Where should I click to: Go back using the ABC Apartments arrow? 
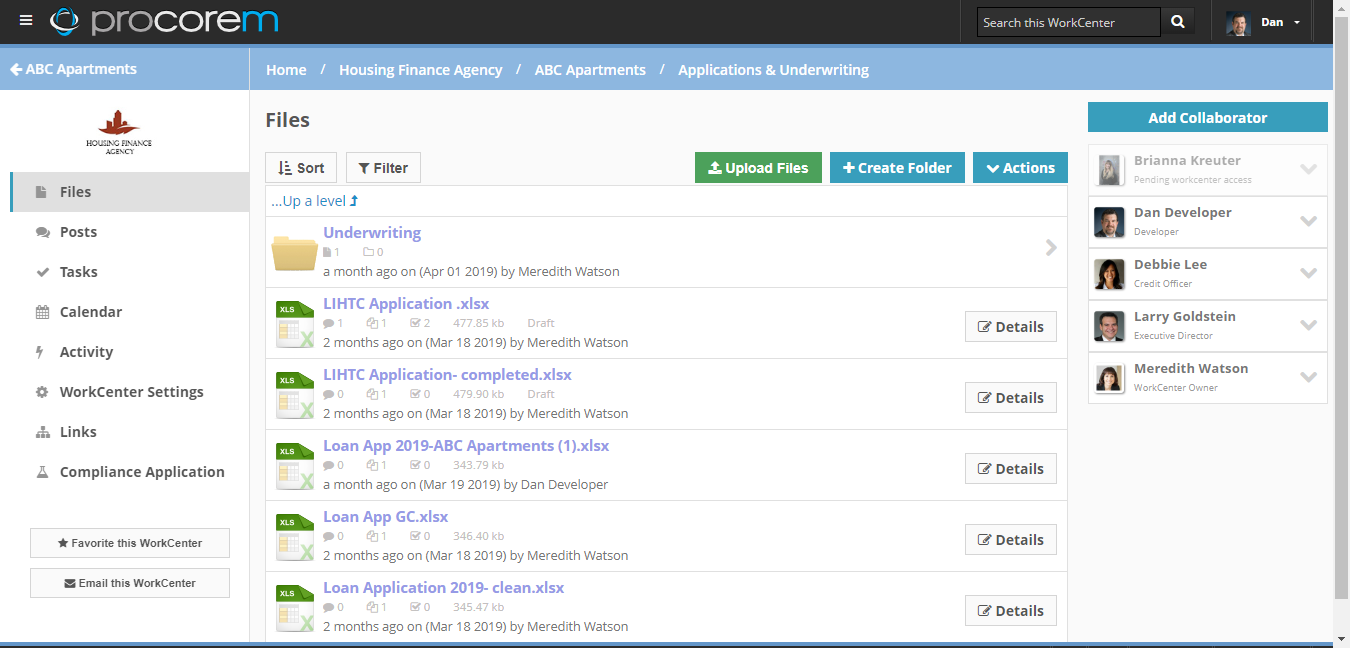tap(16, 70)
